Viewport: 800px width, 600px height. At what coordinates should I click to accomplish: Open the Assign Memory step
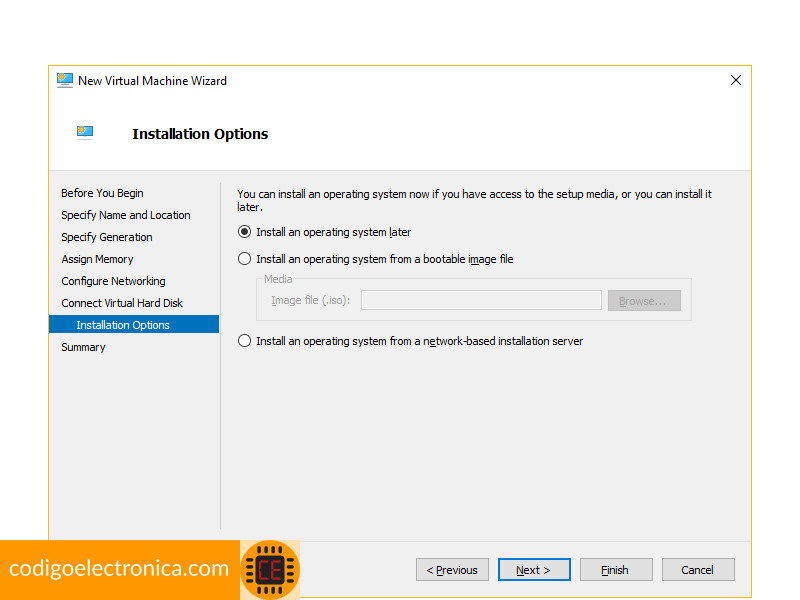[97, 259]
